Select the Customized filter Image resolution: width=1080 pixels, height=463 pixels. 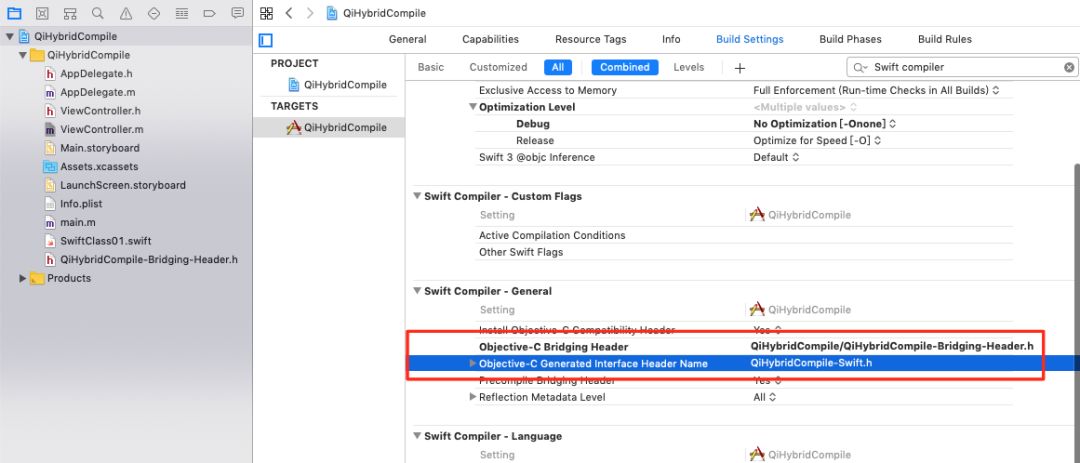click(498, 67)
